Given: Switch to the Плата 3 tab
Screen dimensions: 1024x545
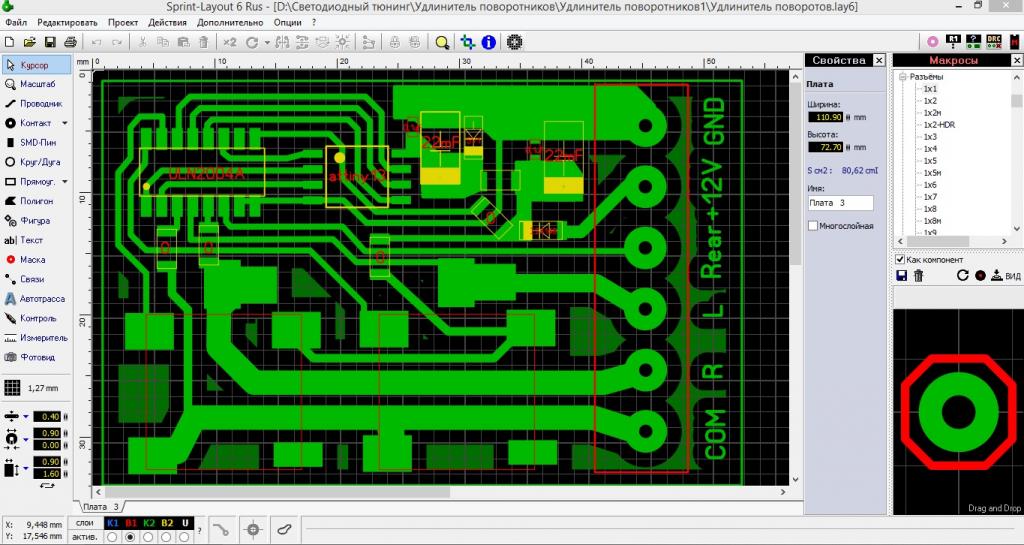Looking at the screenshot, I should point(102,506).
